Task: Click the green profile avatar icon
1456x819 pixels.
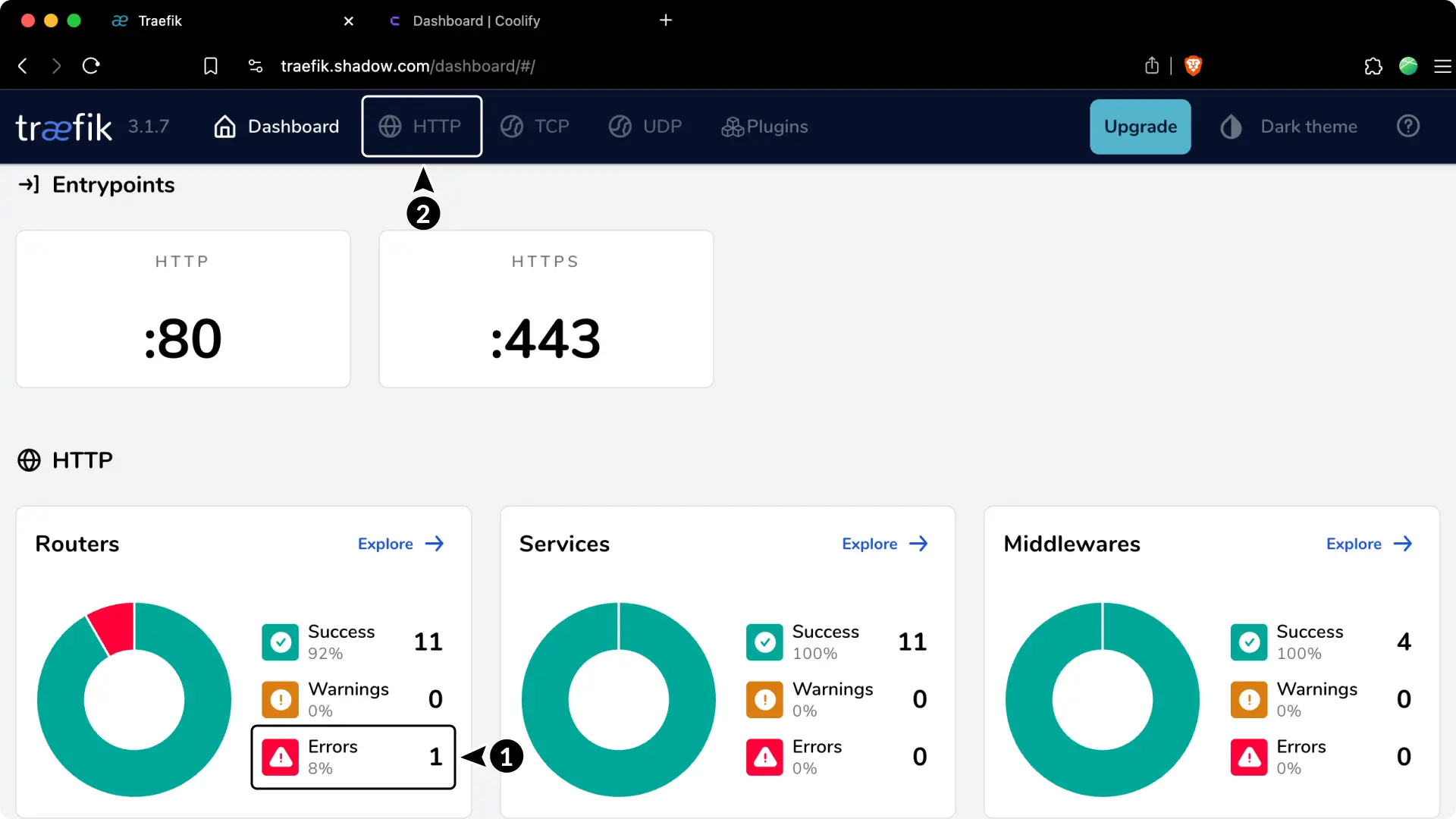Action: pyautogui.click(x=1408, y=66)
